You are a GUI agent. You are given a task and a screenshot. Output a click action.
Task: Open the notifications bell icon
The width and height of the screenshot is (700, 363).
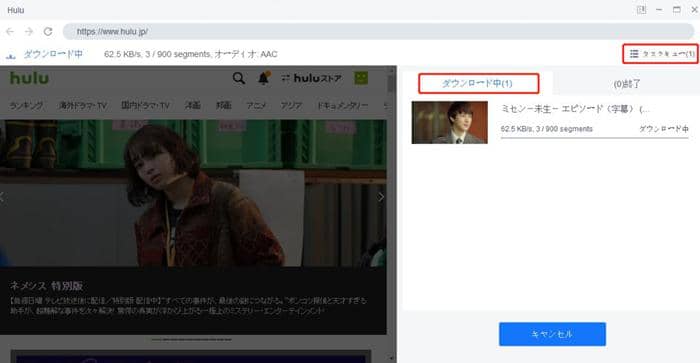click(x=264, y=78)
